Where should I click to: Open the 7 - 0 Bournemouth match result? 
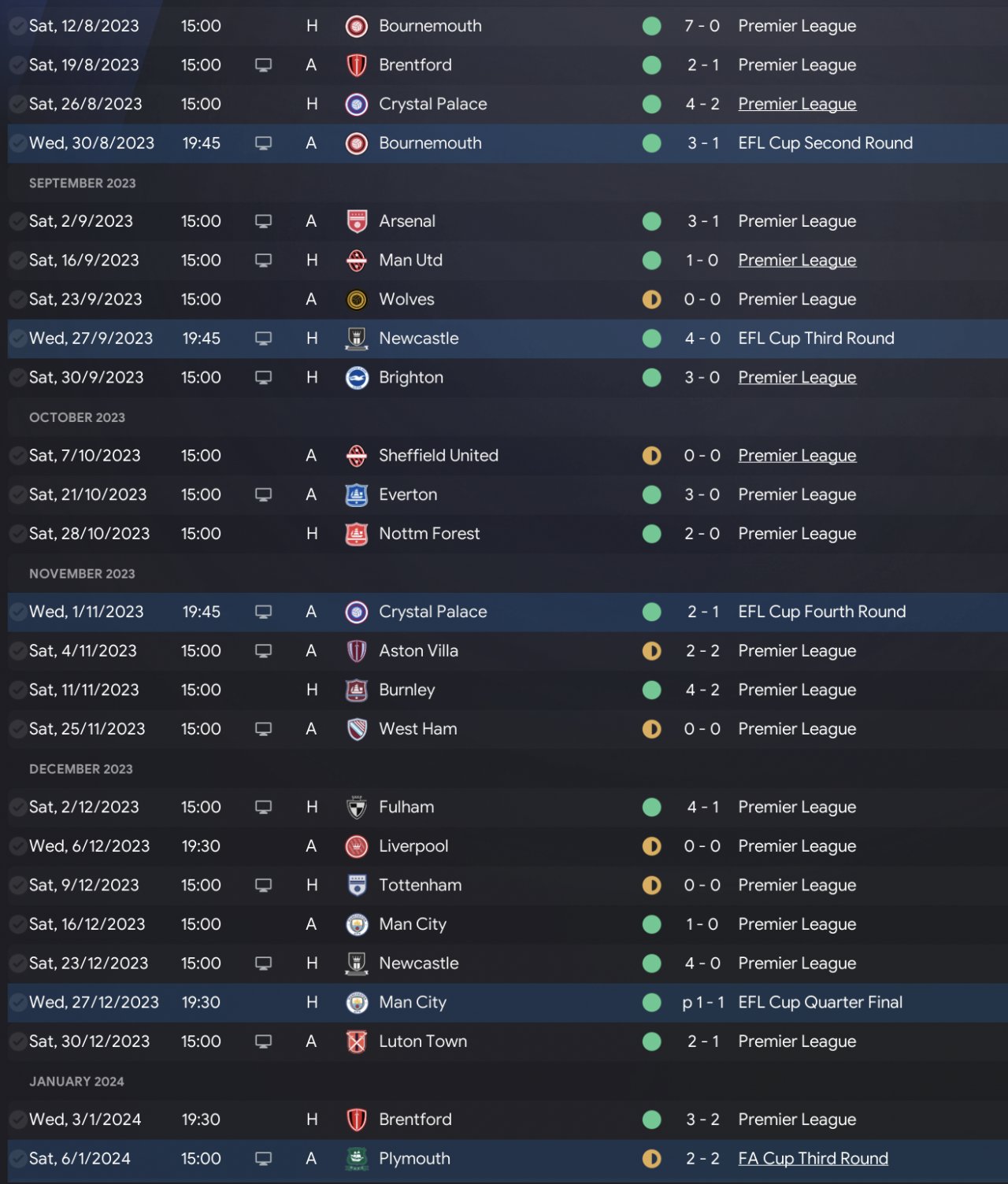(702, 26)
